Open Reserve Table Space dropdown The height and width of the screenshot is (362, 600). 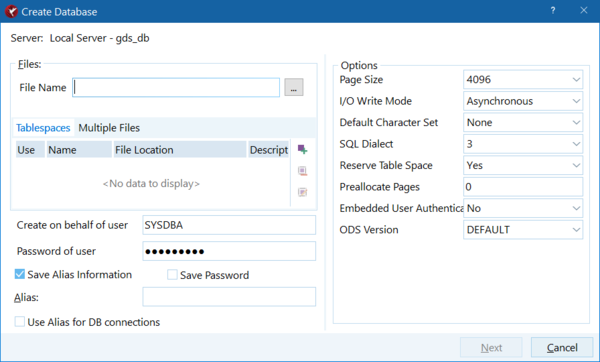click(576, 165)
